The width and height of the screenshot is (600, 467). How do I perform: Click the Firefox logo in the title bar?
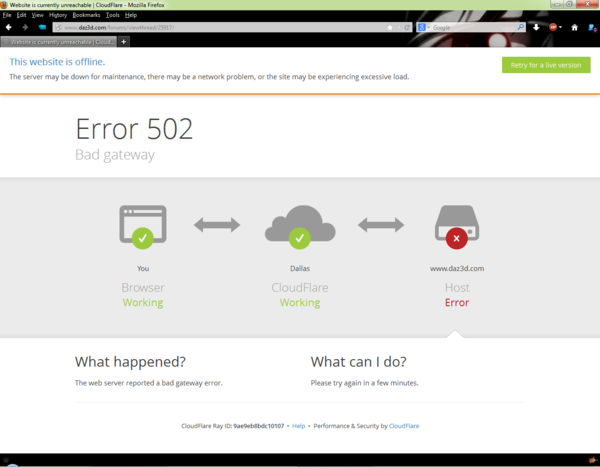(x=4, y=5)
